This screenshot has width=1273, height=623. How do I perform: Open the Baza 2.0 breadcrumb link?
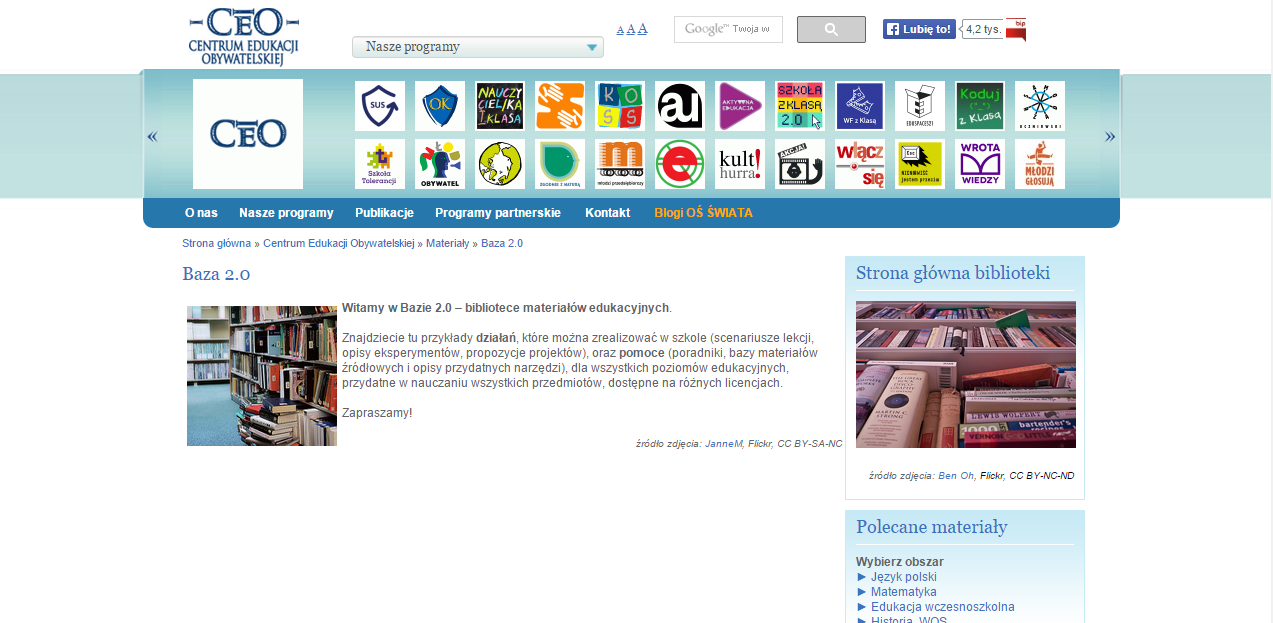(x=502, y=243)
